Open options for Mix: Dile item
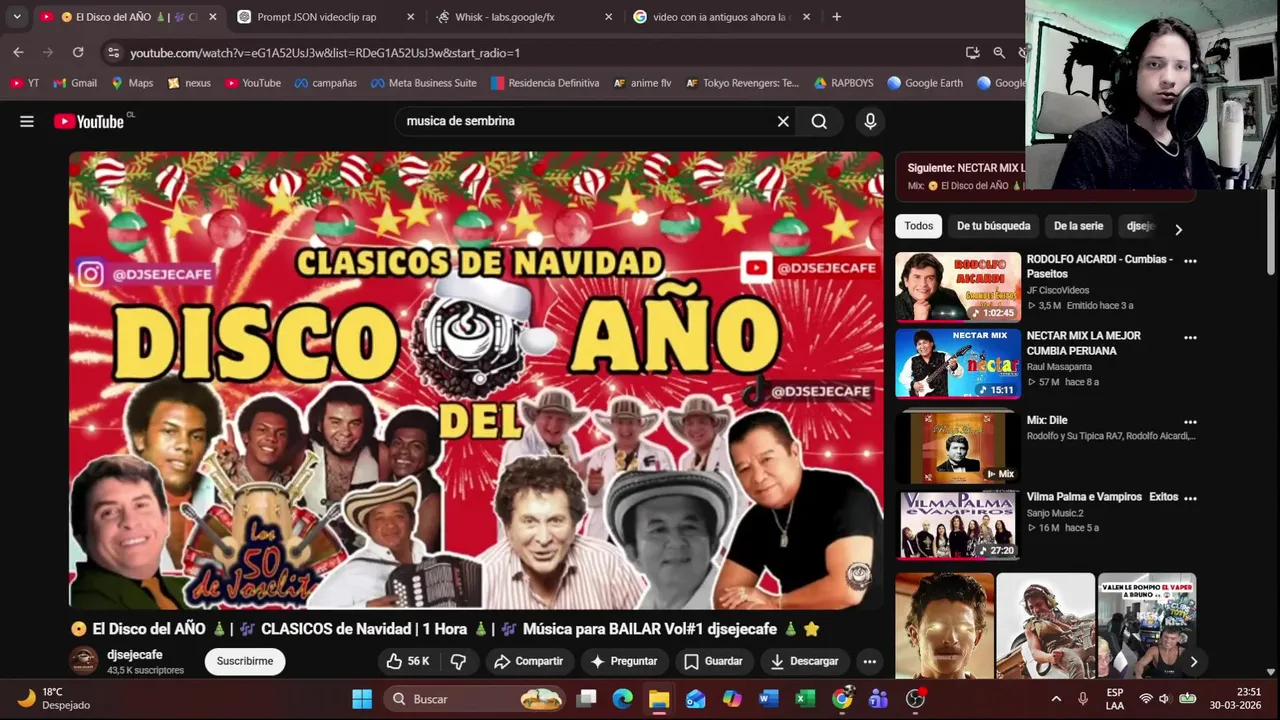 click(x=1190, y=422)
